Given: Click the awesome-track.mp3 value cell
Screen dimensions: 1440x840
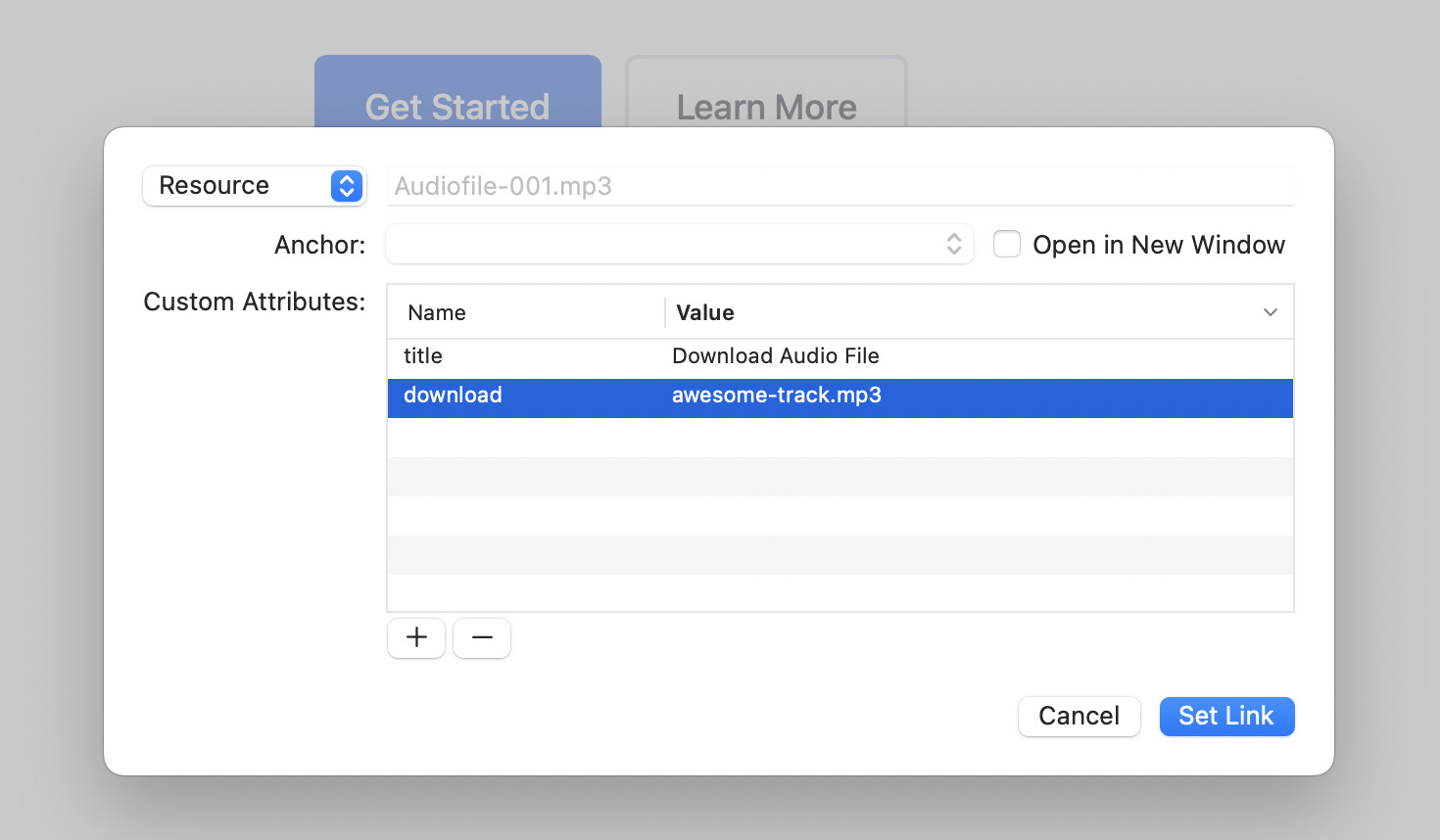Looking at the screenshot, I should (776, 396).
